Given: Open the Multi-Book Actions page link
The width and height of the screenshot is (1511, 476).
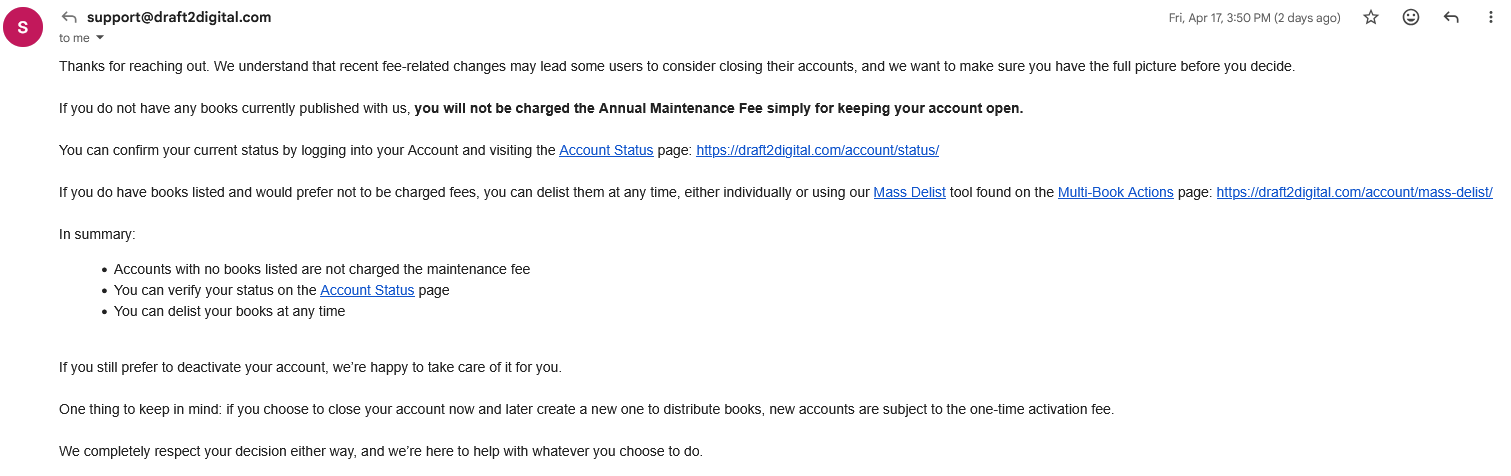Looking at the screenshot, I should point(1115,192).
